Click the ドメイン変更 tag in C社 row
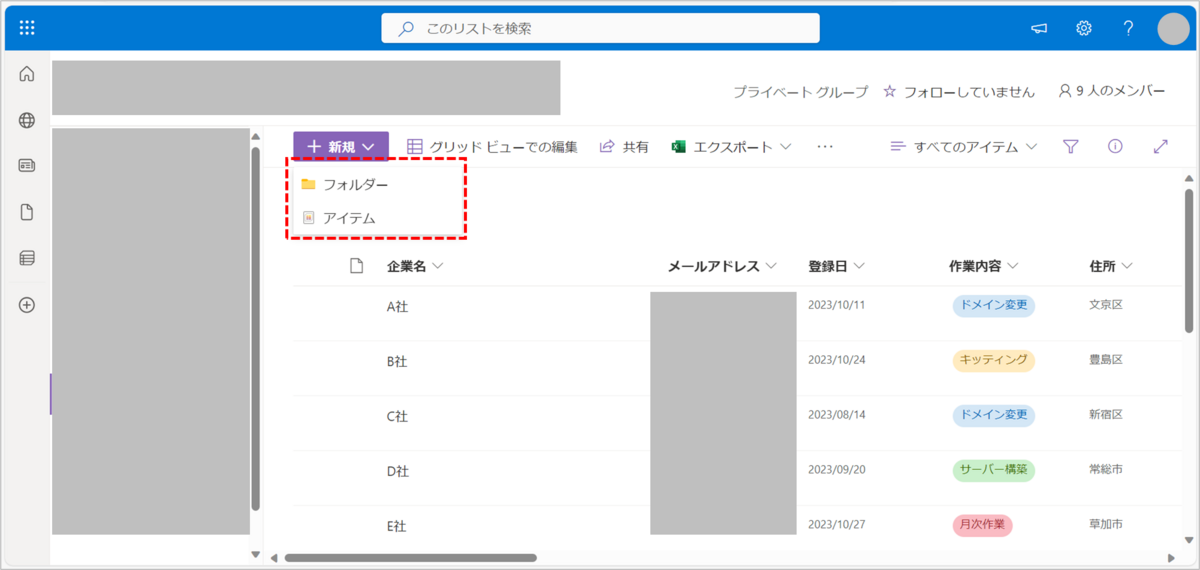 click(x=993, y=415)
